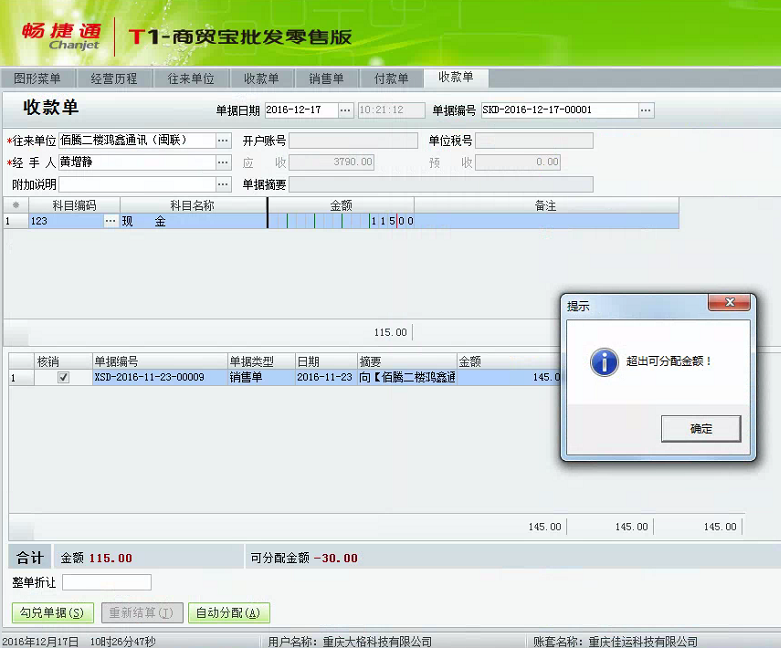
Task: Click the status bar date 2016年12月17日
Action: coord(40,642)
